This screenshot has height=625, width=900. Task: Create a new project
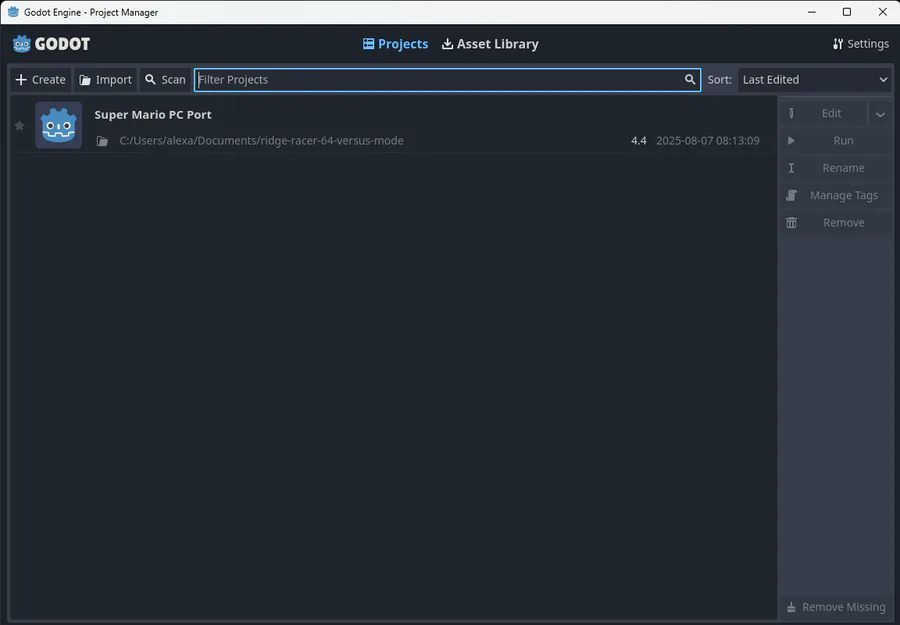[40, 80]
